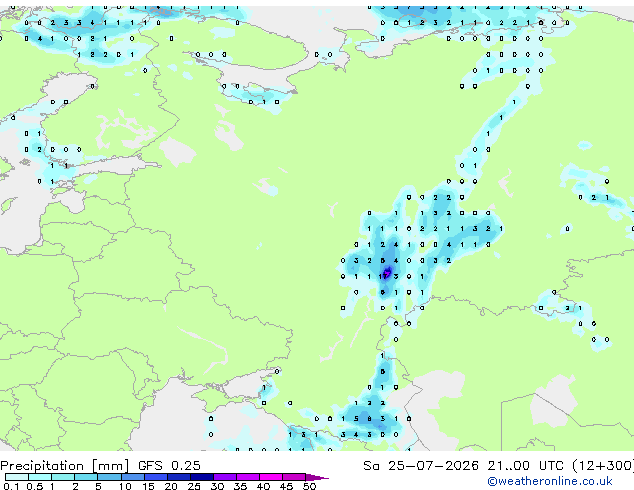Click the legend label "50"

[x=309, y=486]
